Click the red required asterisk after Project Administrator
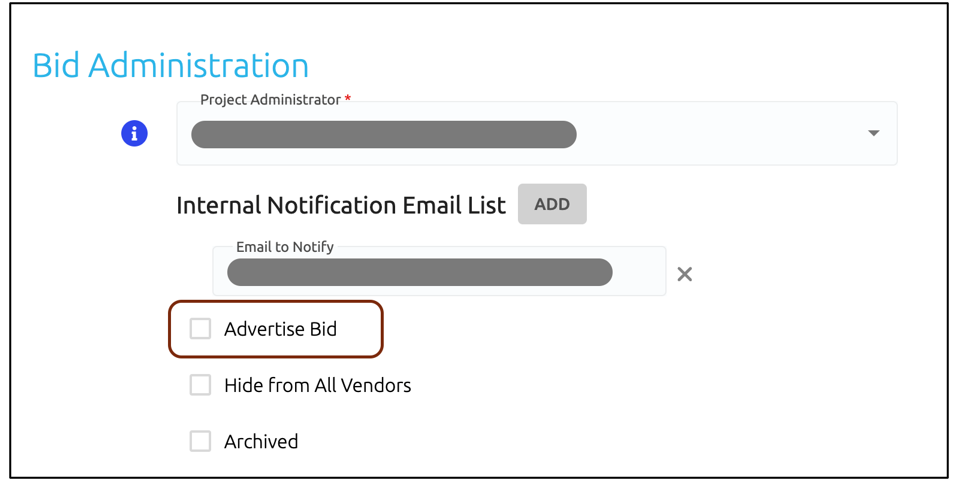Image resolution: width=954 pixels, height=484 pixels. coord(347,99)
